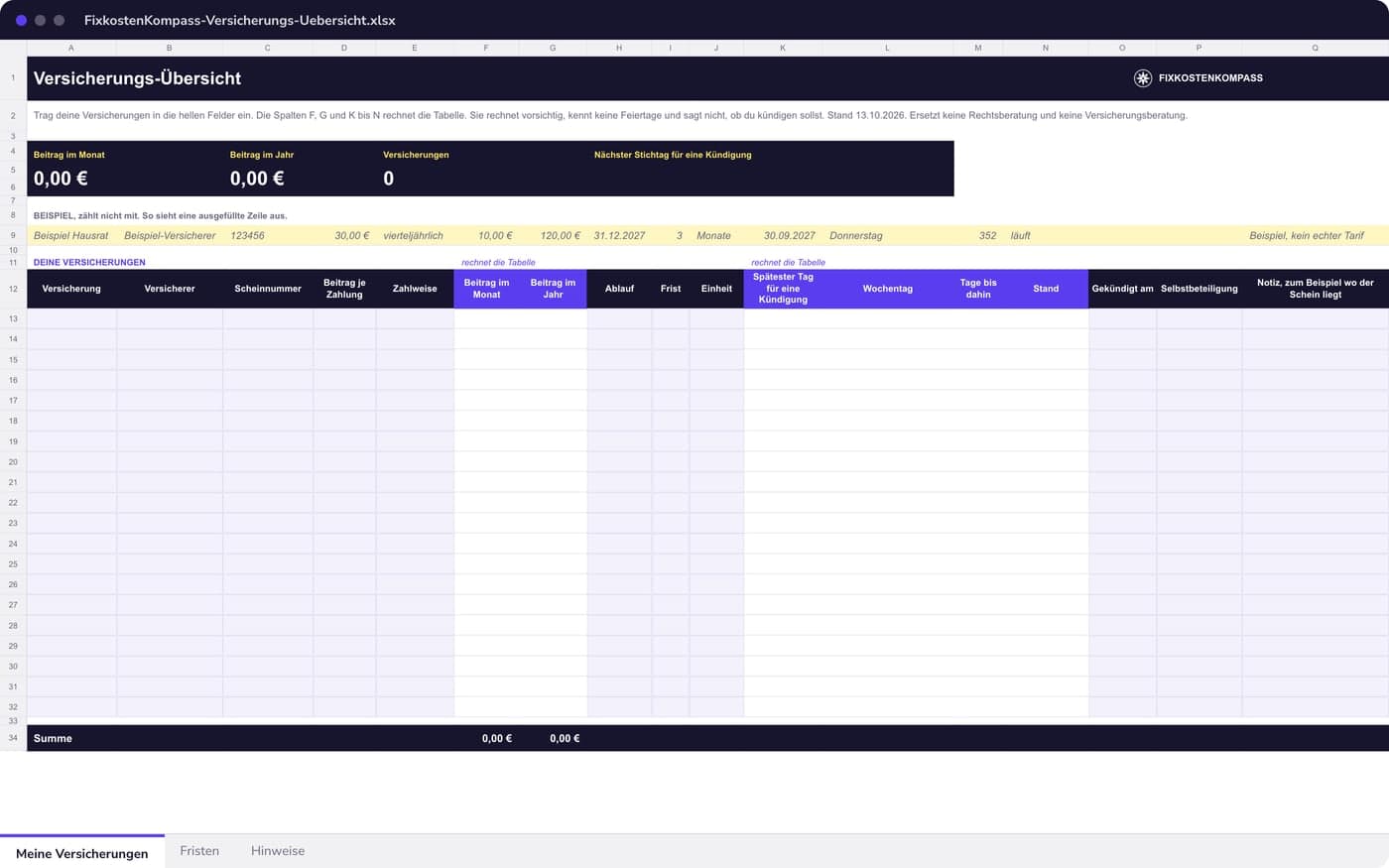Click the Zahlweise input cell in row 15

(415, 359)
